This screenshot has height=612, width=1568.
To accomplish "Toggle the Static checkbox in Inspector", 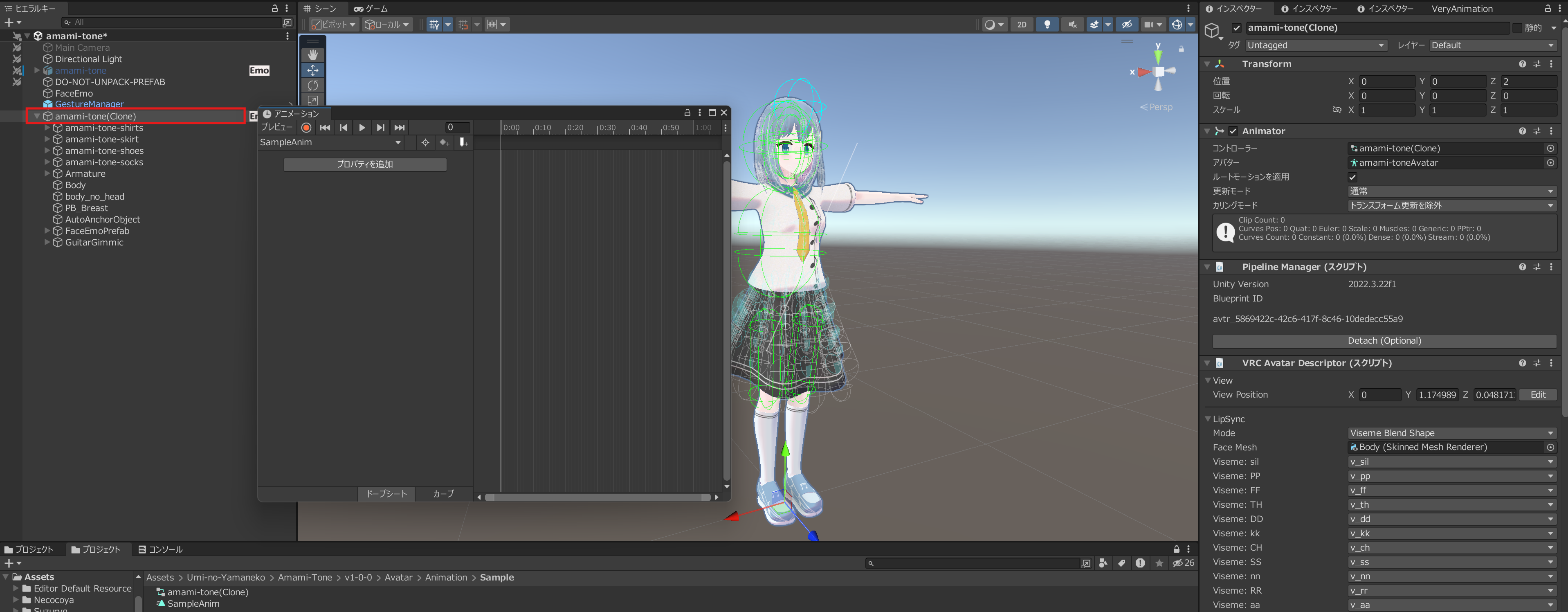I will 1517,27.
